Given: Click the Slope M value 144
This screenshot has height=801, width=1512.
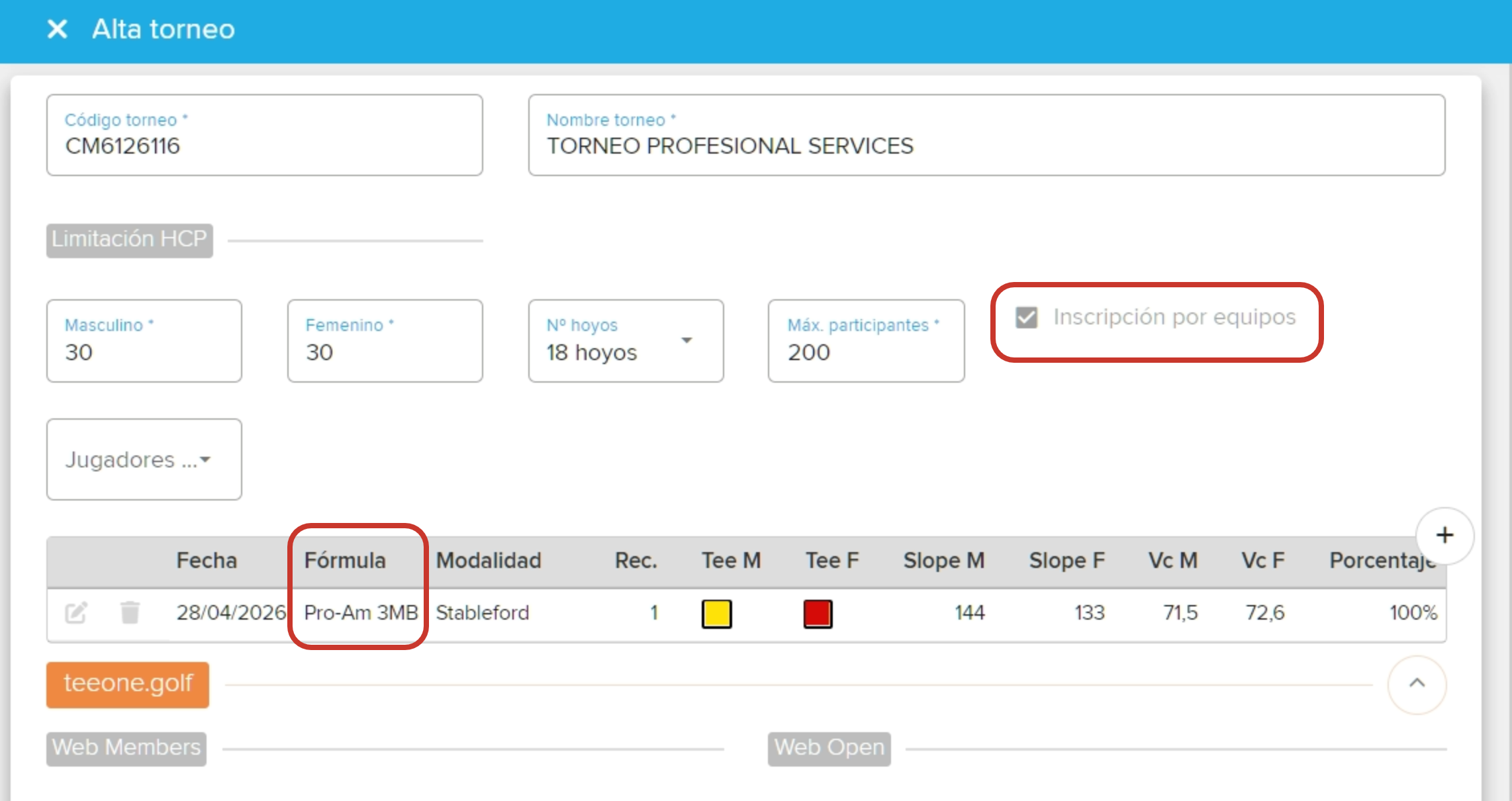Looking at the screenshot, I should click(x=969, y=613).
